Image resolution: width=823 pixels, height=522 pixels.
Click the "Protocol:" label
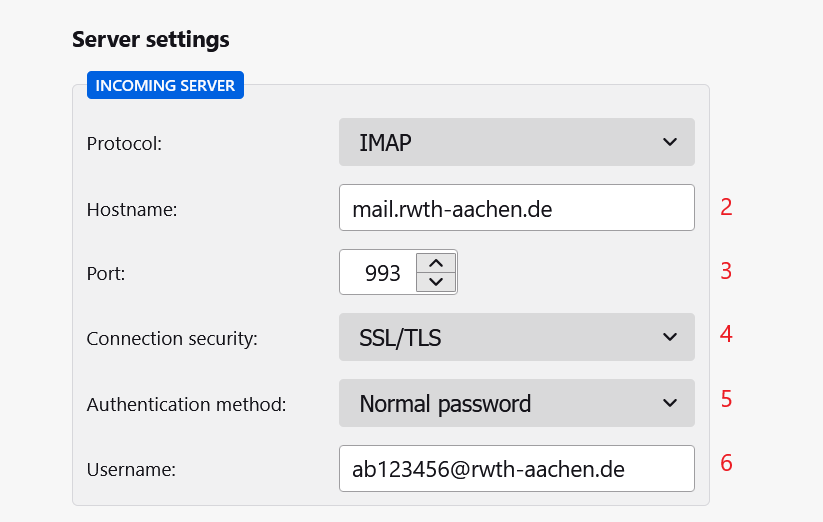pos(124,144)
